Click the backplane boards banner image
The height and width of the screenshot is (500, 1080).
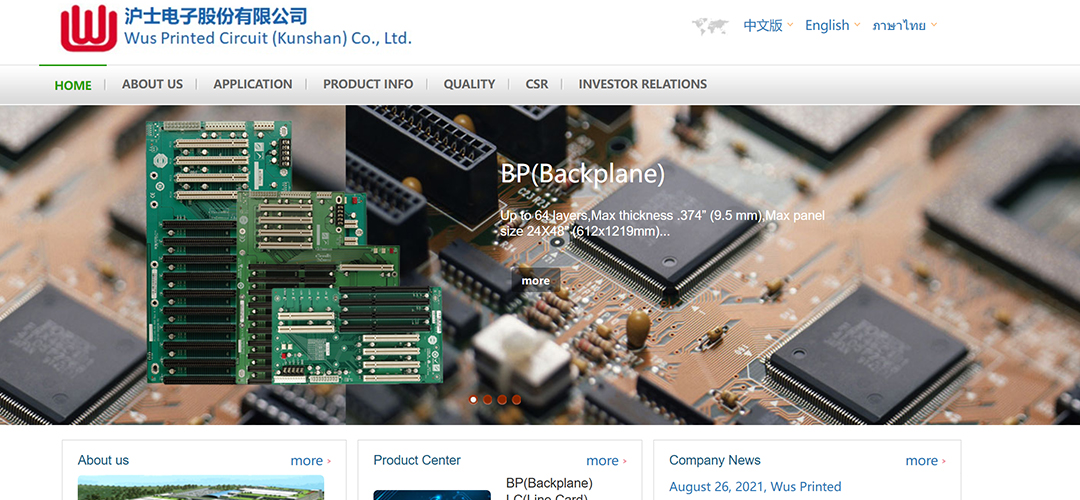coord(294,252)
